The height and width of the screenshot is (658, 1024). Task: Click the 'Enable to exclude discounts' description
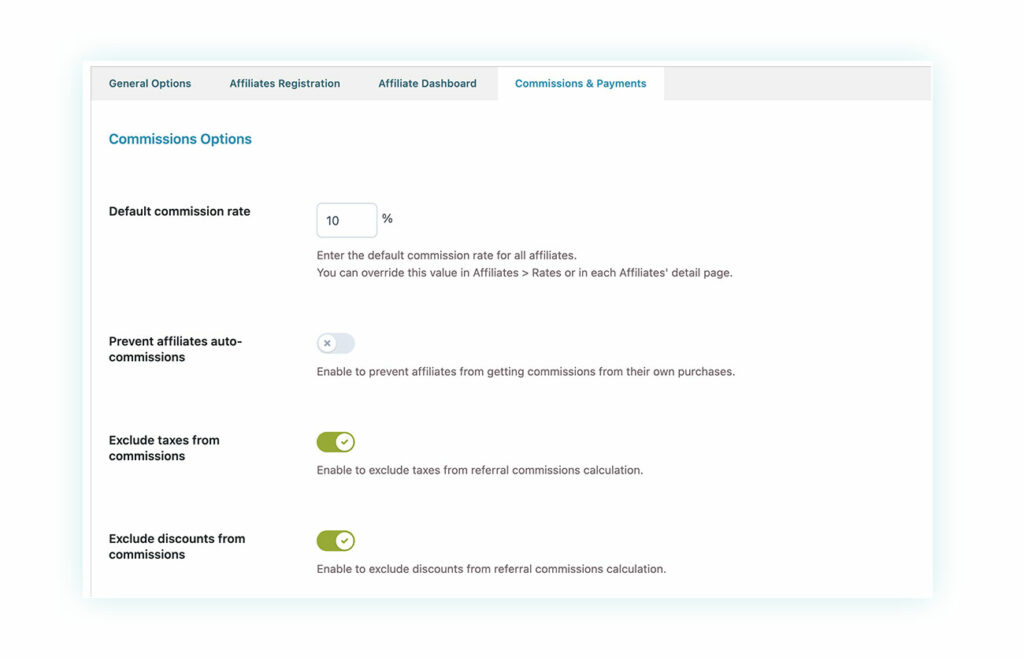tap(491, 569)
